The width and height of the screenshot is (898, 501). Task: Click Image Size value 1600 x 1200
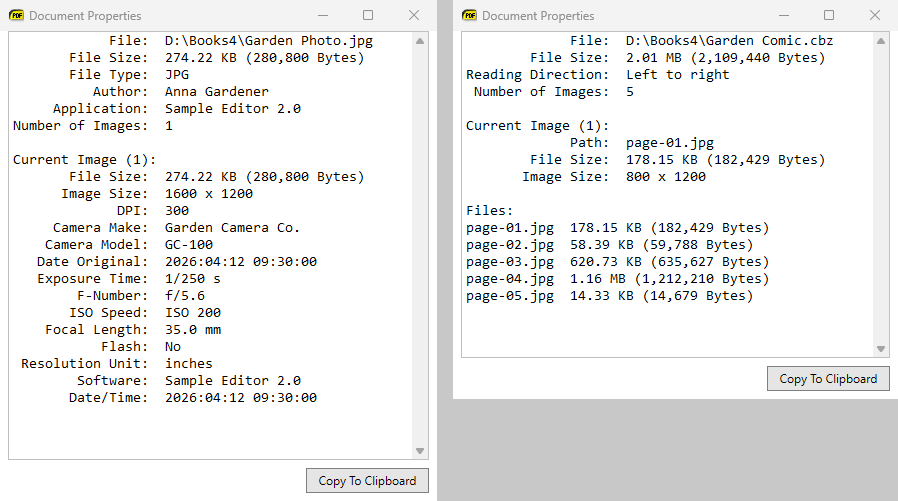208,194
